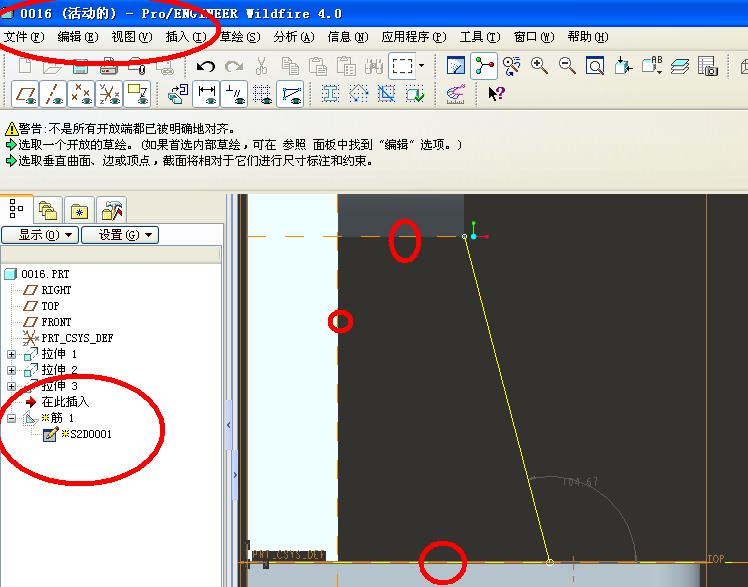
Task: Click the Copy icon
Action: (290, 66)
